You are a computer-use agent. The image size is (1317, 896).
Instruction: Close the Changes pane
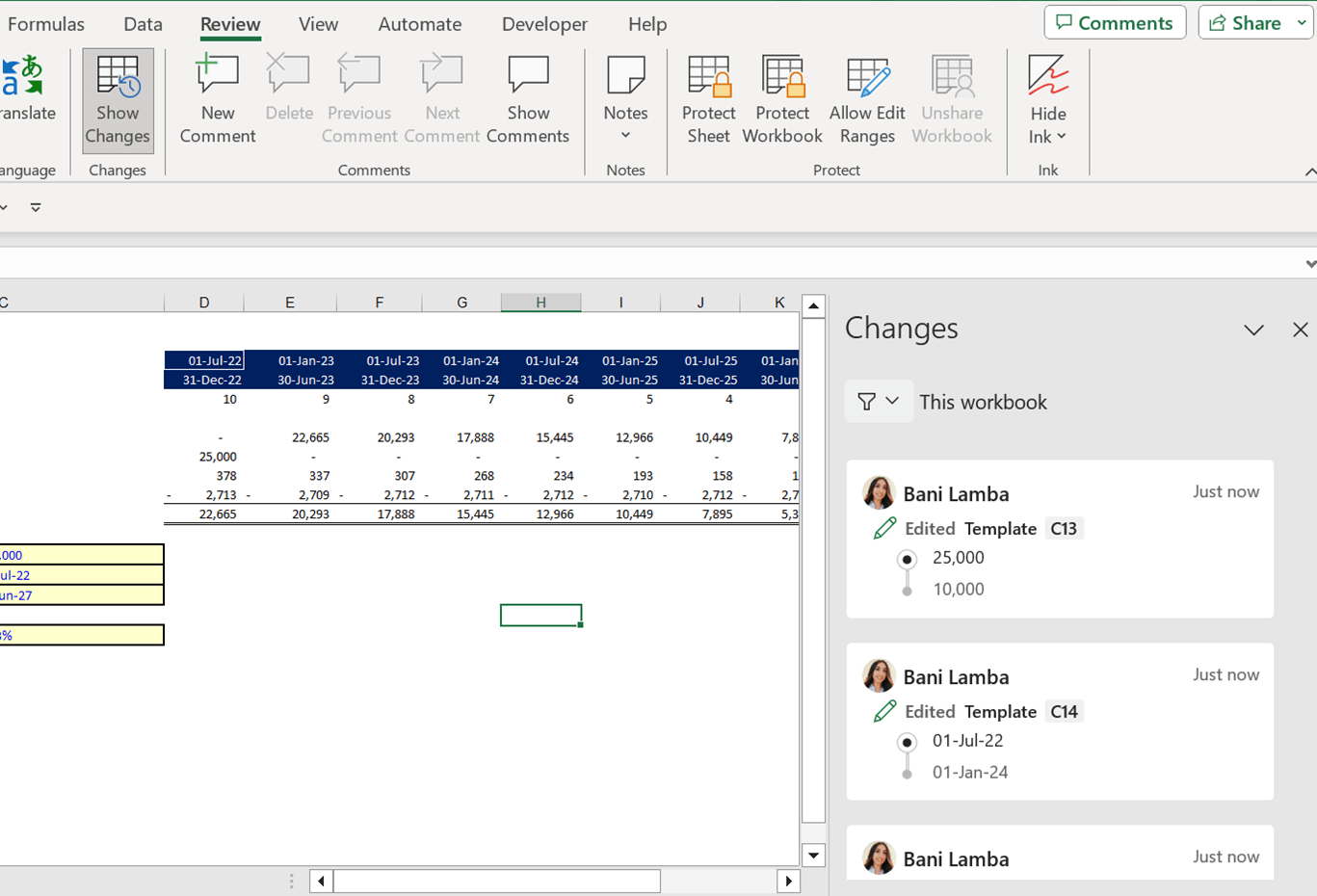[x=1300, y=330]
